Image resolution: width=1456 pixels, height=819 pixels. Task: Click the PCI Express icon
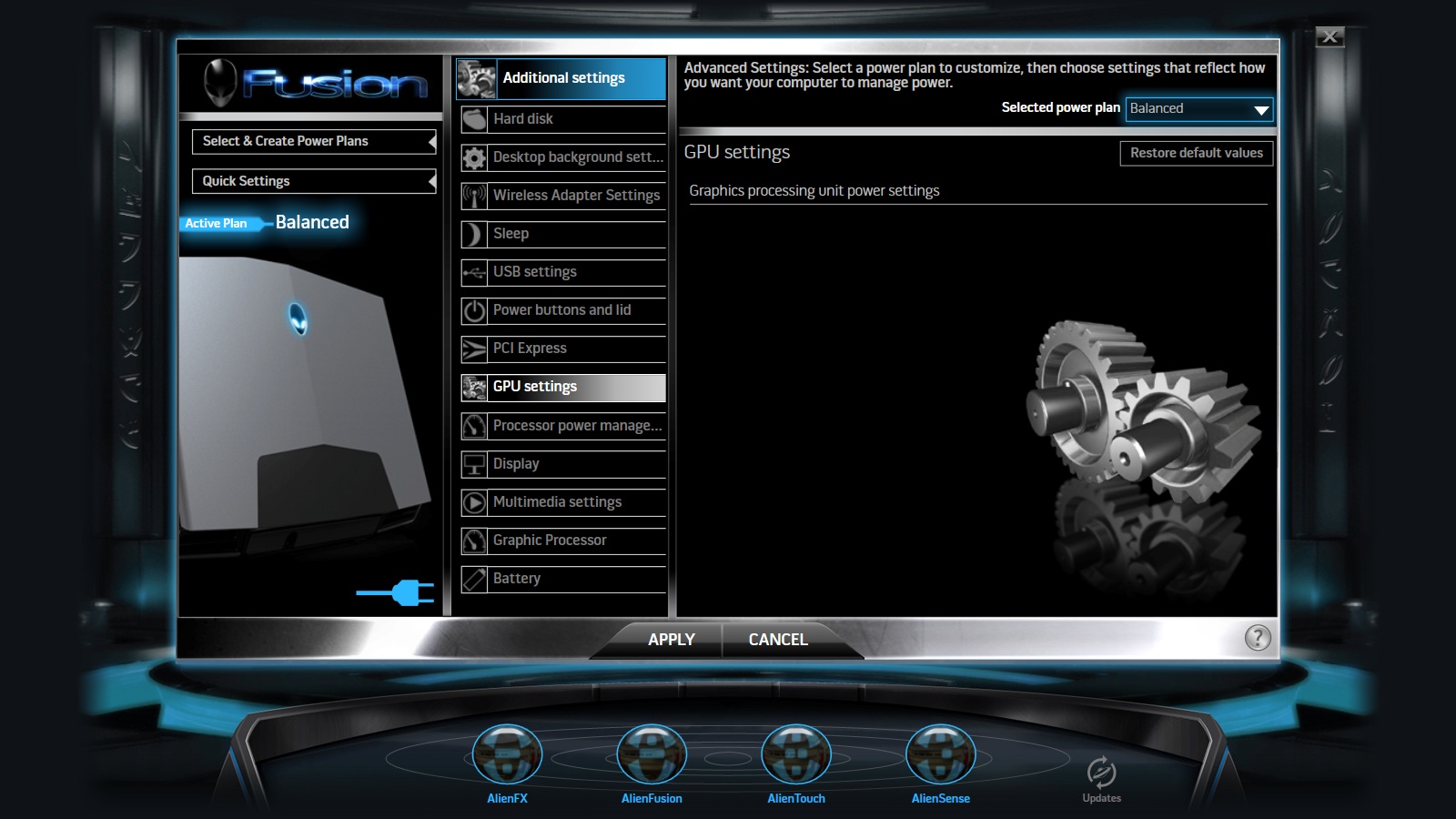[x=474, y=349]
